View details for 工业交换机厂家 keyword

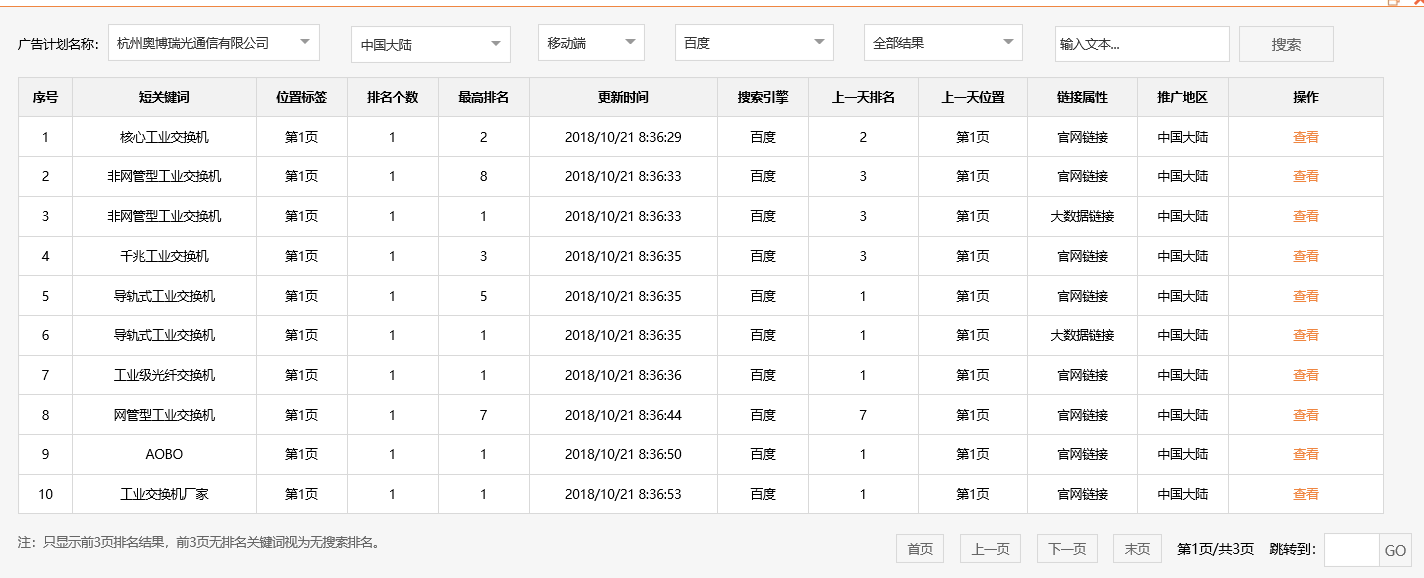coord(1306,494)
